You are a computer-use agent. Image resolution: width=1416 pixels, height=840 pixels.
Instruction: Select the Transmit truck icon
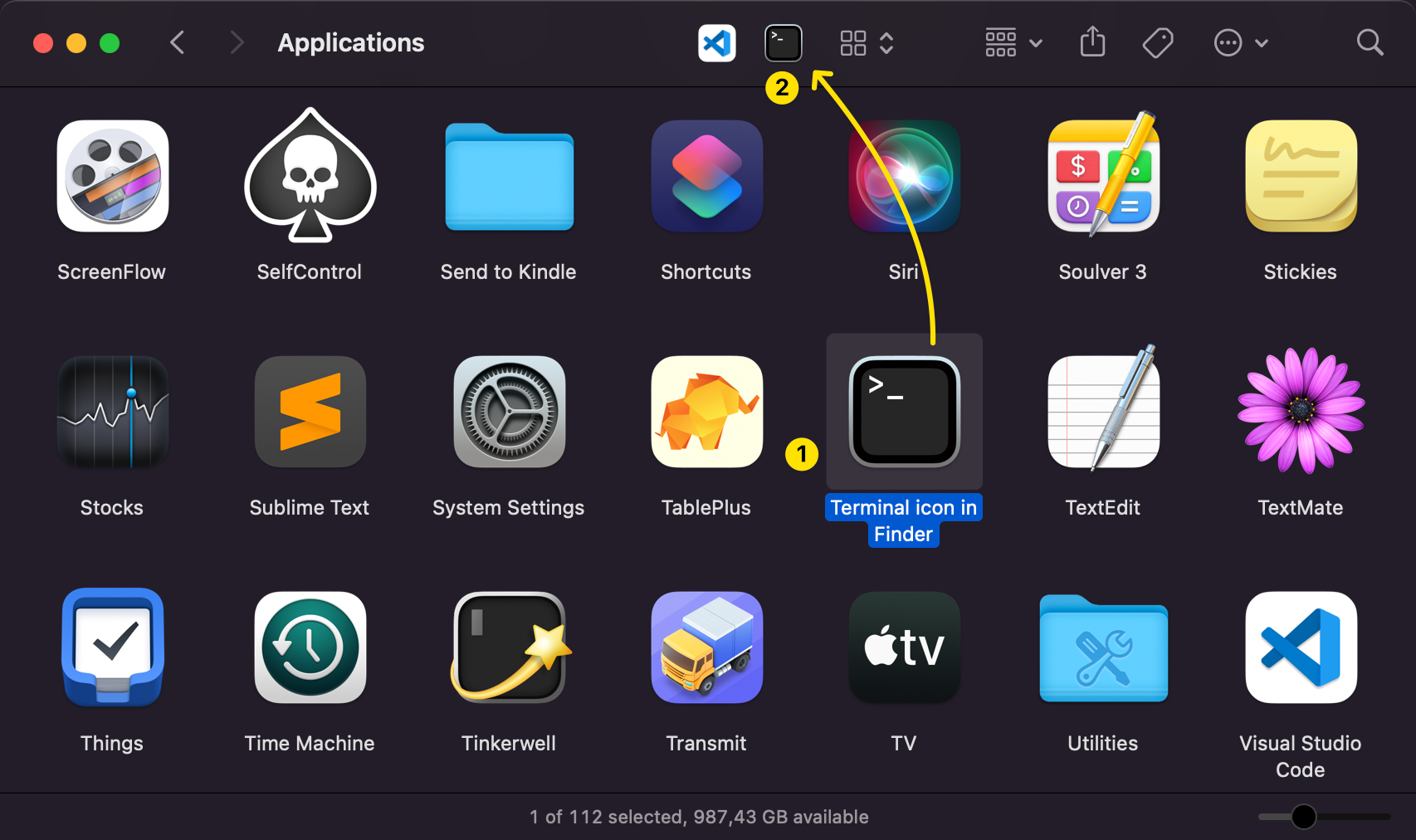(x=706, y=648)
